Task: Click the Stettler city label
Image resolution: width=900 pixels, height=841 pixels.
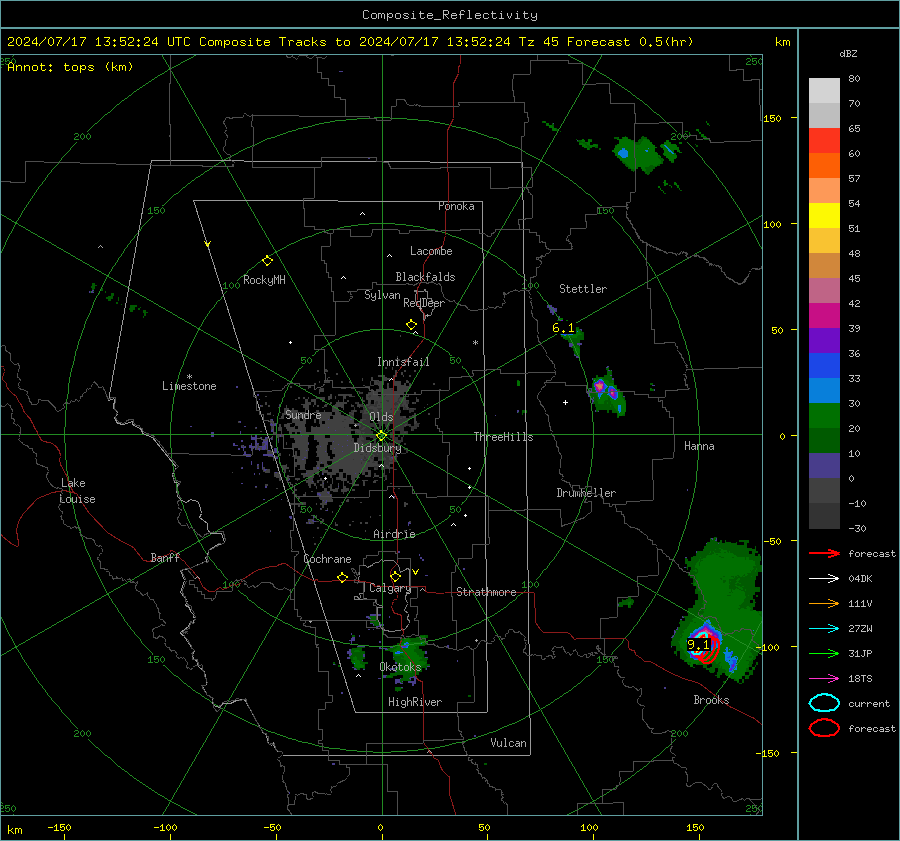Action: pyautogui.click(x=583, y=289)
